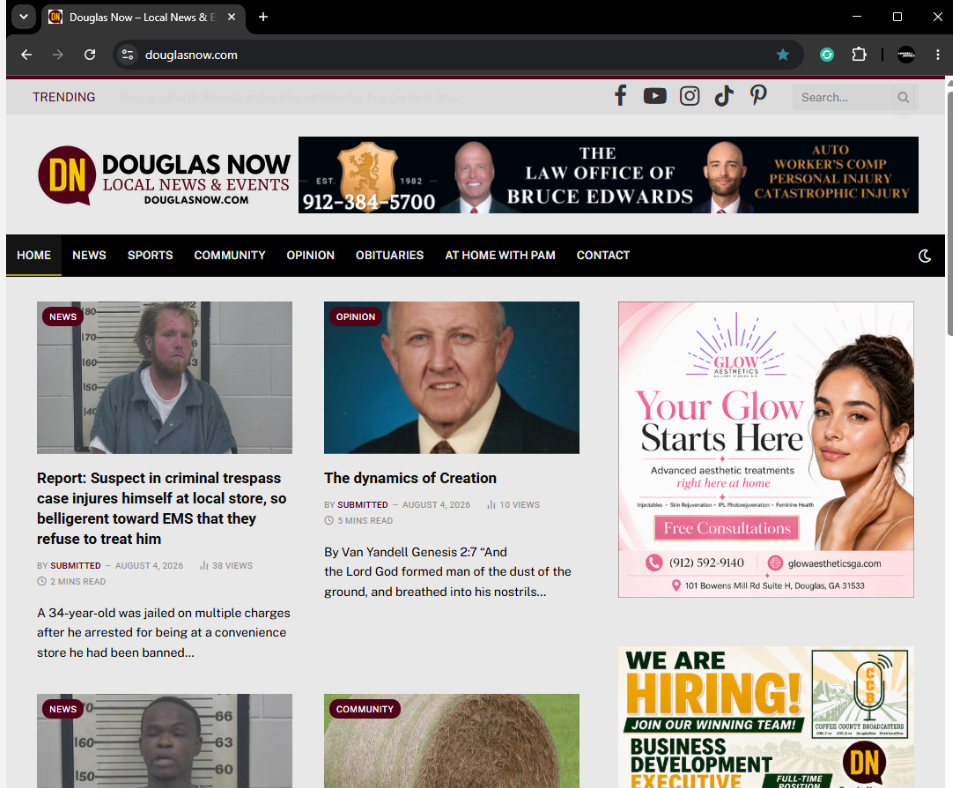
Task: Open the COMMUNITY menu item
Action: (230, 255)
